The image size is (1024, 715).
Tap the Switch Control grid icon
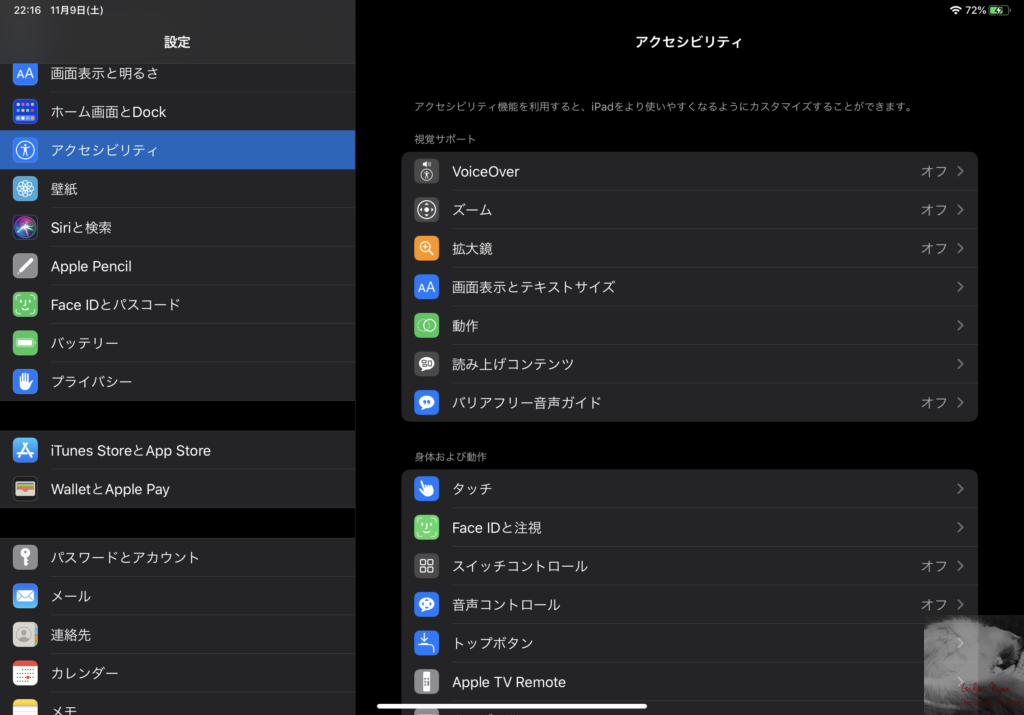point(426,565)
